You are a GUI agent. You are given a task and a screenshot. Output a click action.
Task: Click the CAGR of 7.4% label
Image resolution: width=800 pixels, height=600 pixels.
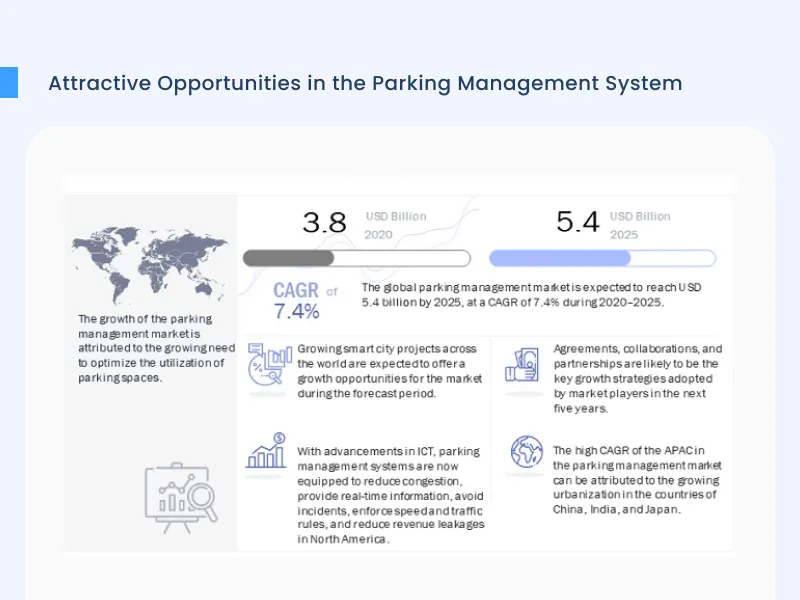(x=300, y=301)
